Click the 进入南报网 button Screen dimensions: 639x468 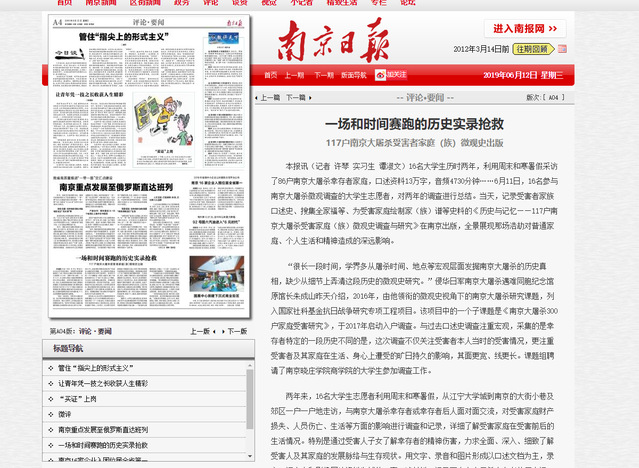(x=530, y=29)
